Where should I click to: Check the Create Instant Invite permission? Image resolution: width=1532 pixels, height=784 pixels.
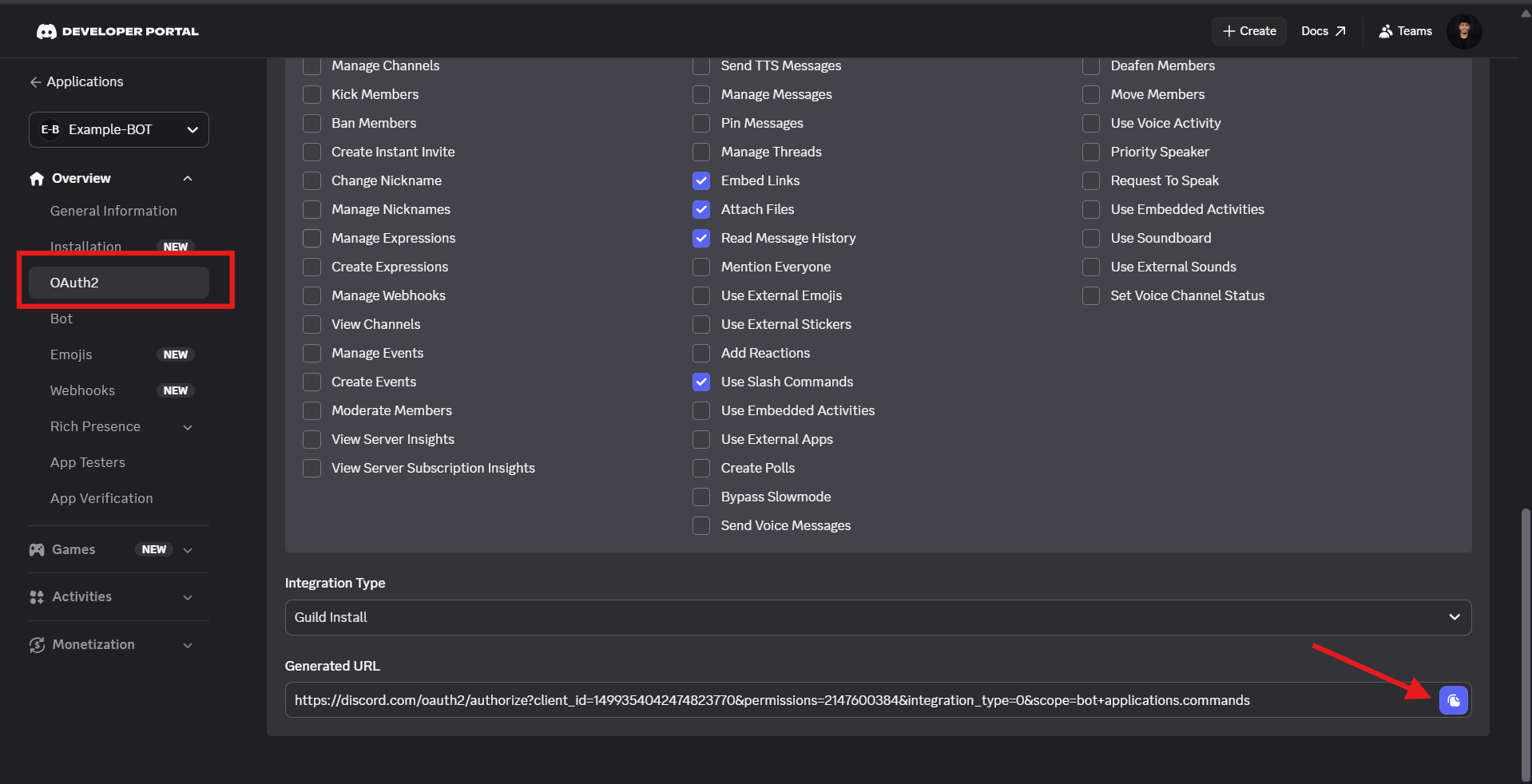312,152
